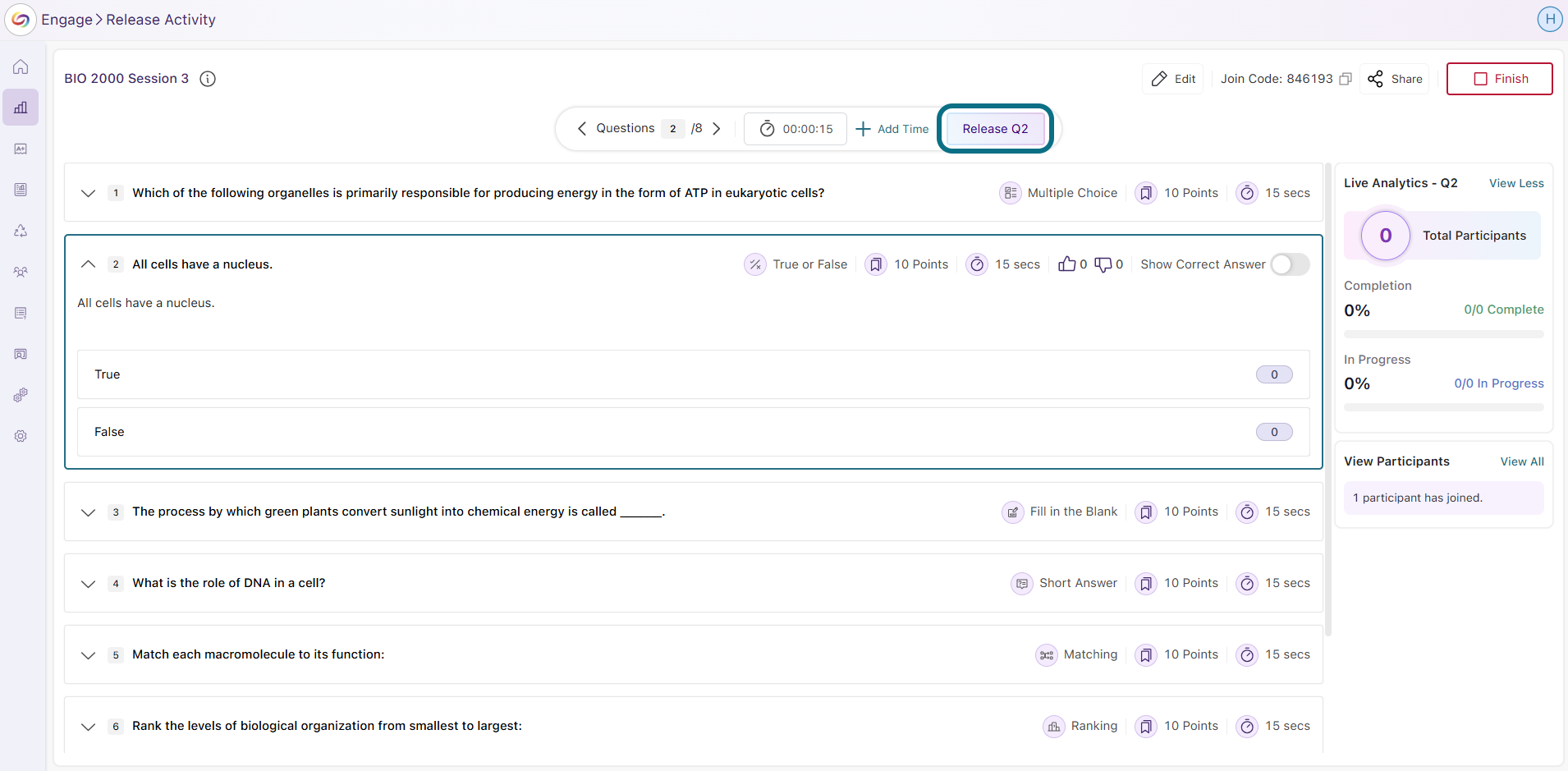Click the Fill in the Blank type icon
The width and height of the screenshot is (1568, 771).
(x=1013, y=512)
